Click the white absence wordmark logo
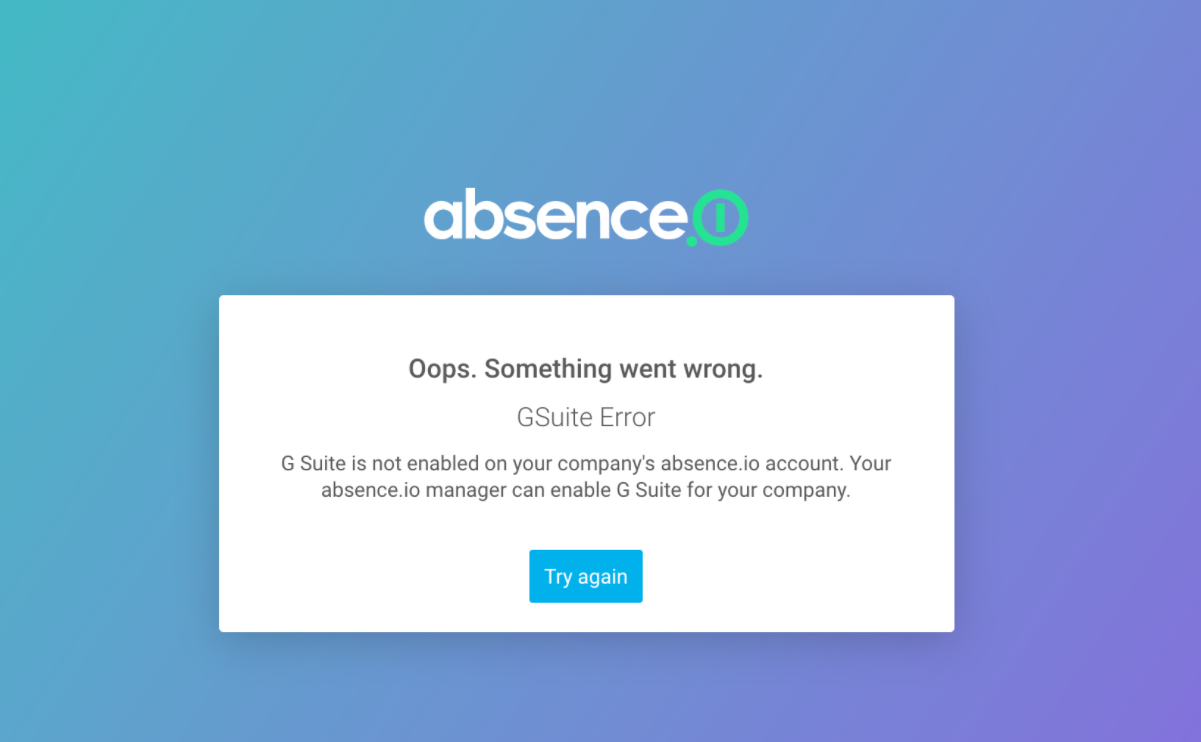Viewport: 1201px width, 742px height. (x=555, y=214)
